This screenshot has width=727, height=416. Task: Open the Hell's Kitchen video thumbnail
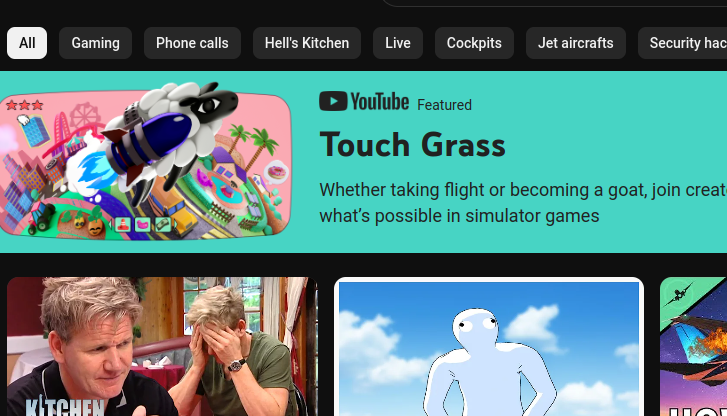162,346
